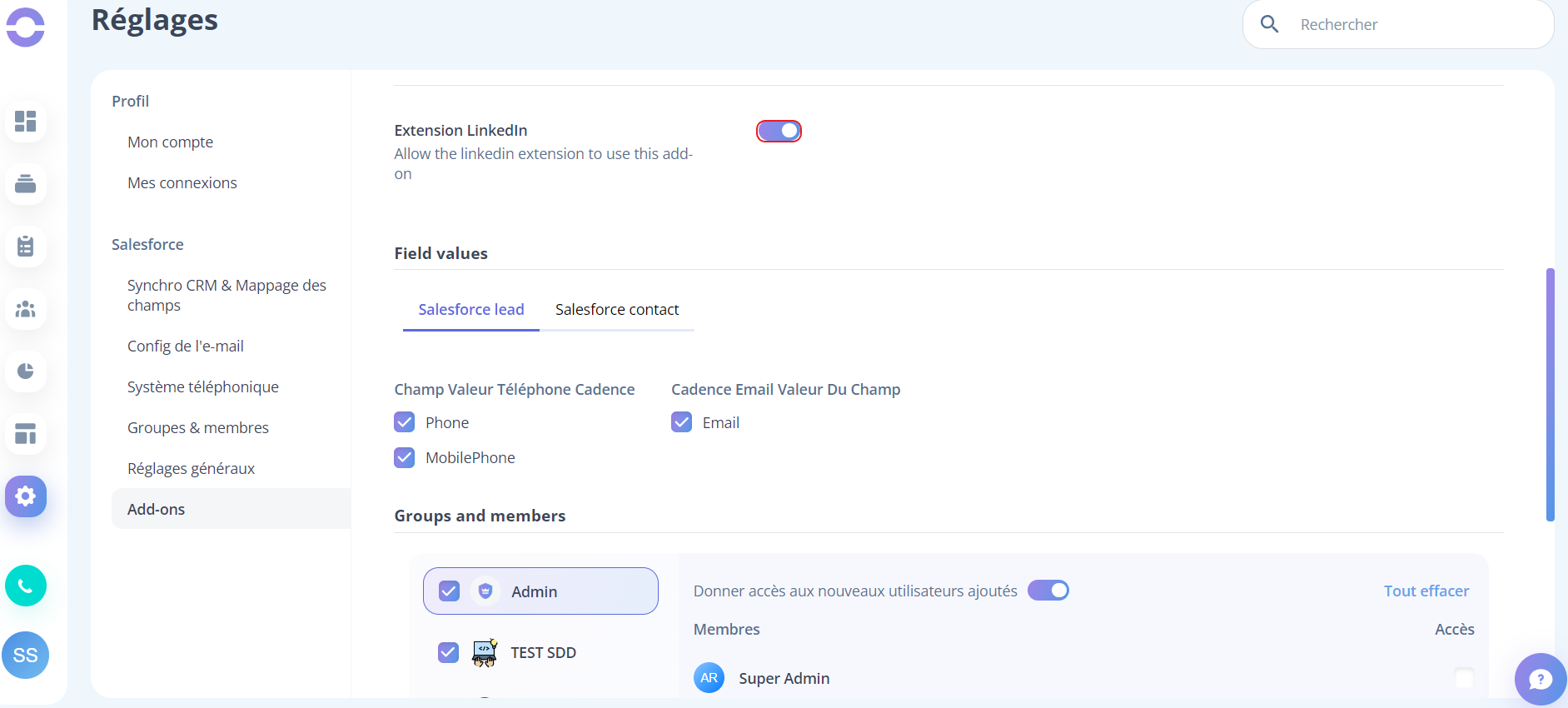Click the green phone dialer icon
Screen dimensions: 1568x708
(x=26, y=586)
